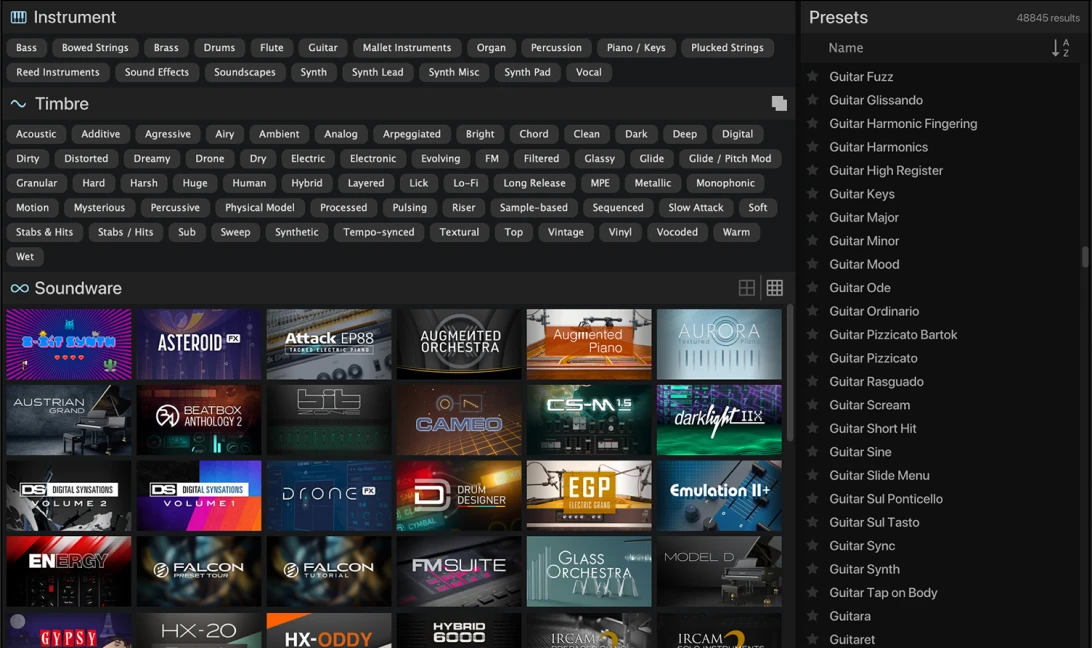The width and height of the screenshot is (1092, 648).
Task: Toggle the Piano / Keys filter
Action: pos(636,47)
